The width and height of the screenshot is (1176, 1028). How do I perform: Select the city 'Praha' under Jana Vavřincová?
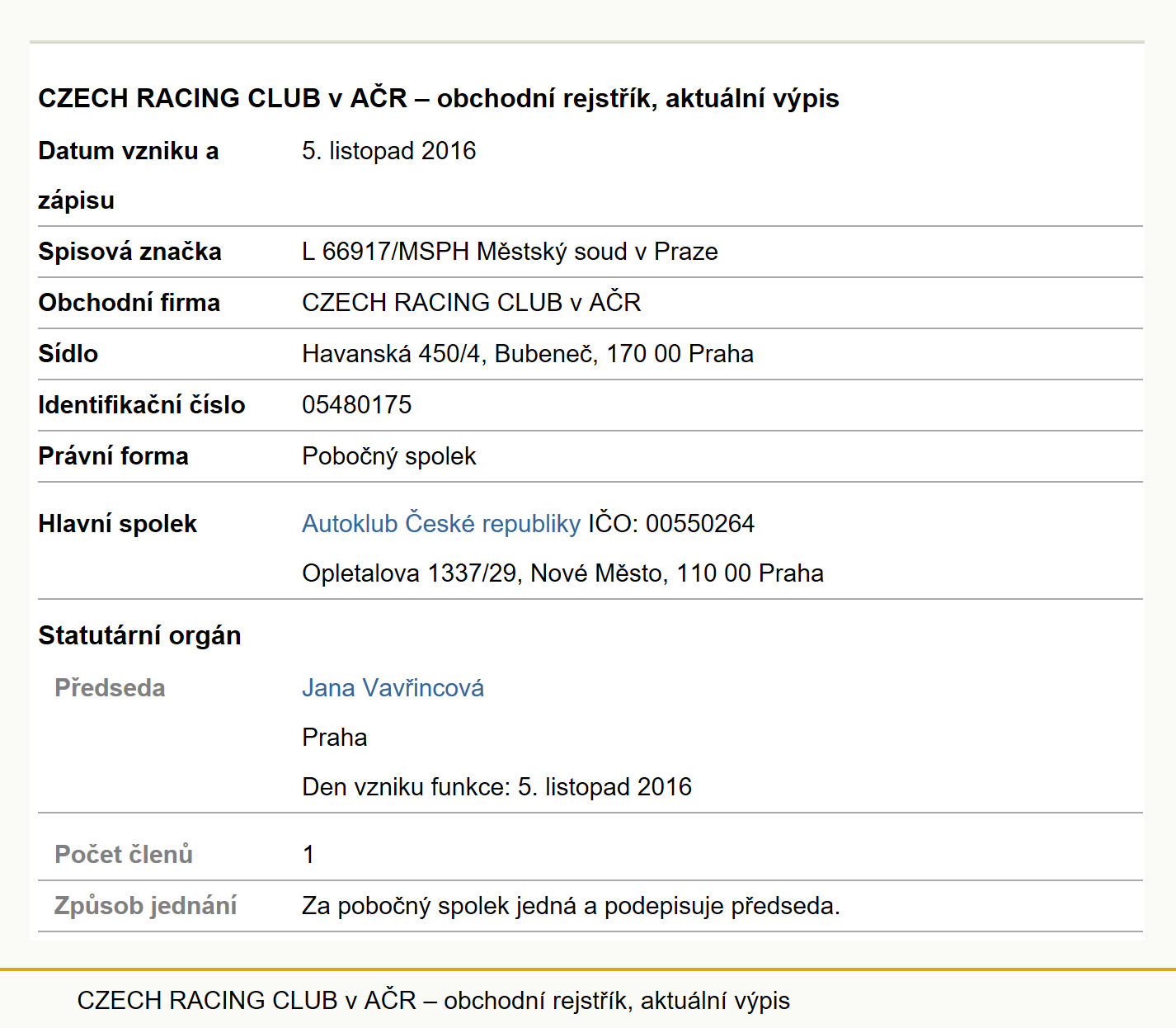[335, 738]
